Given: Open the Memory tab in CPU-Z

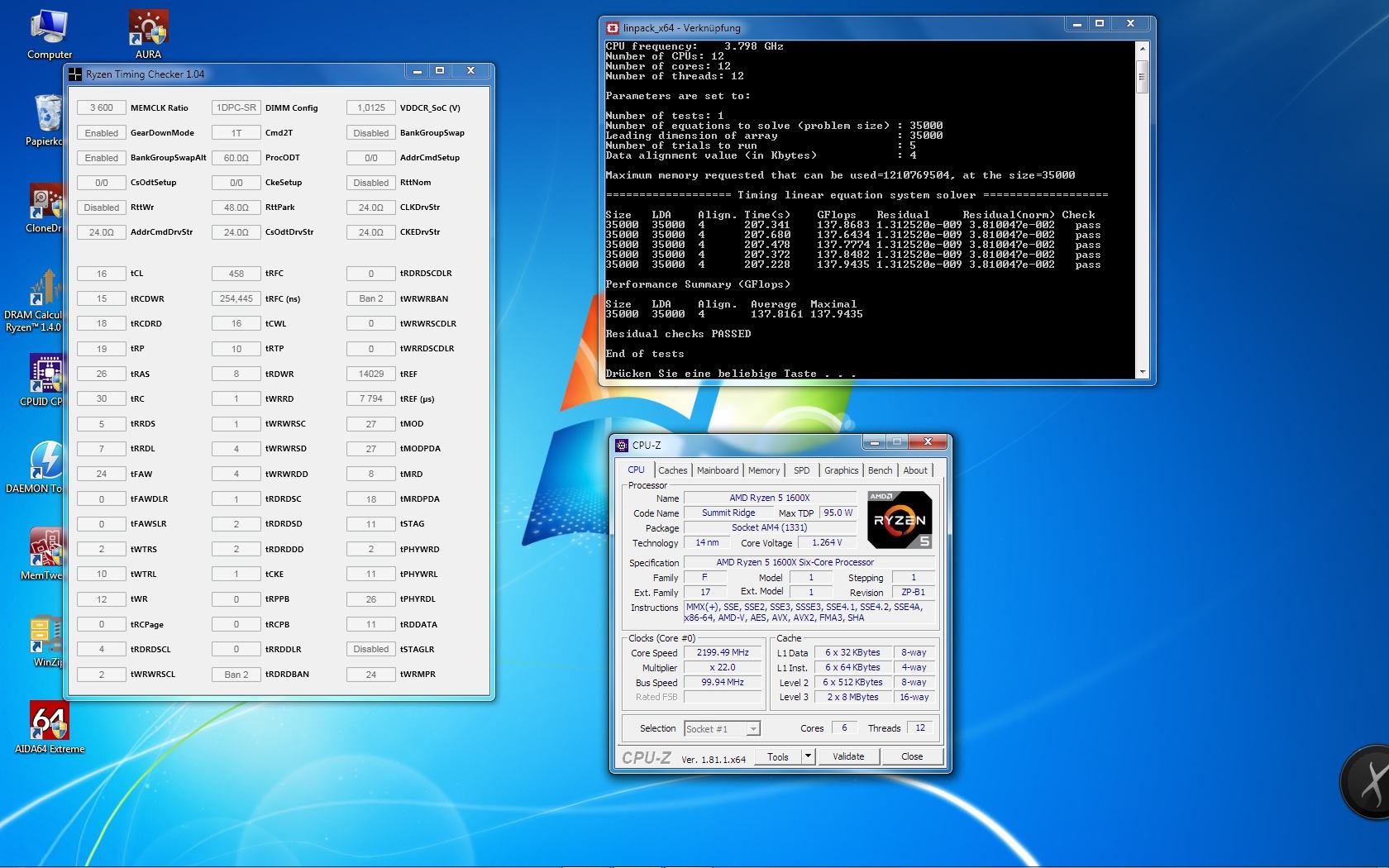Looking at the screenshot, I should (764, 470).
